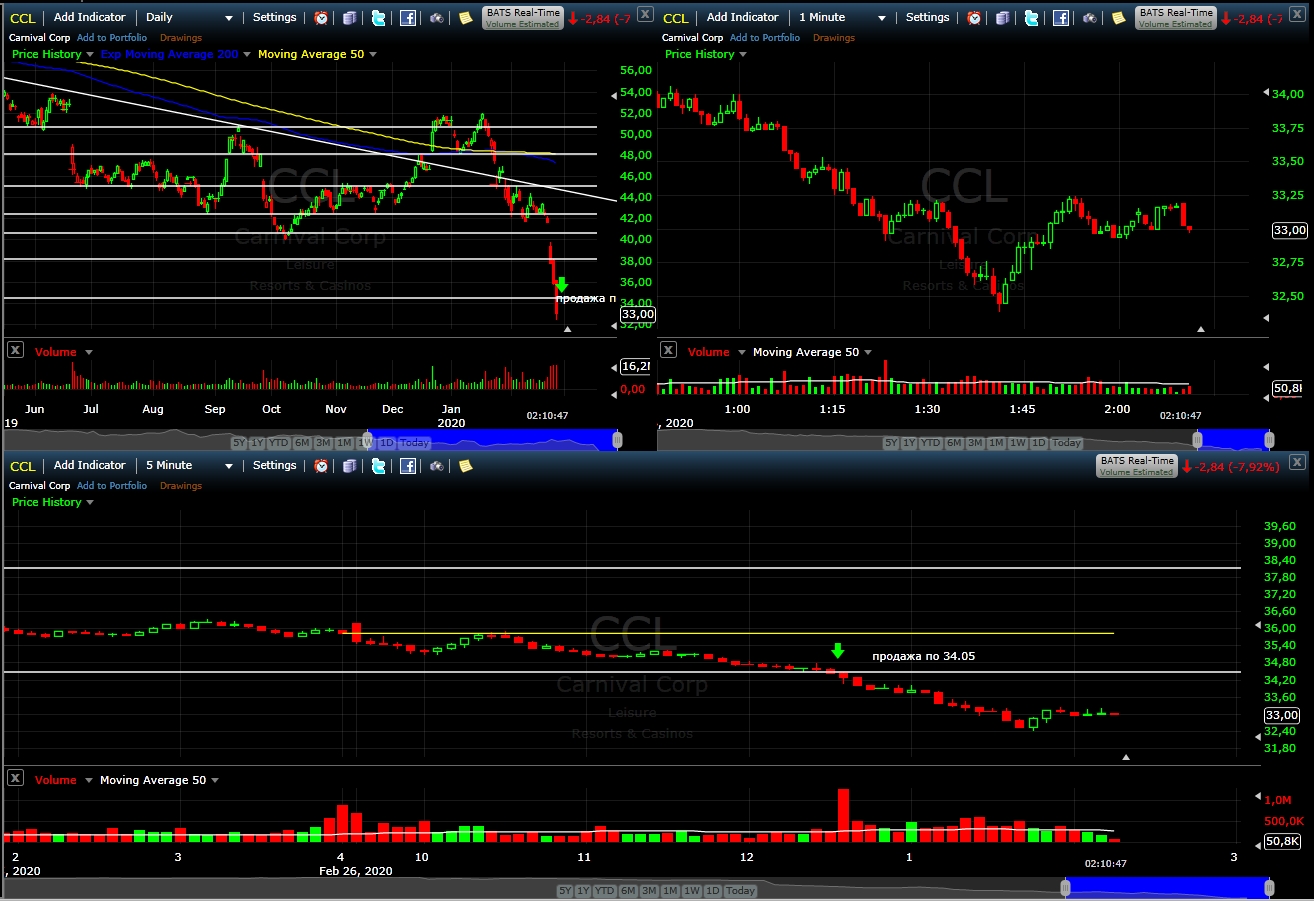Image resolution: width=1314 pixels, height=902 pixels.
Task: Share the Daily chart via Twitter icon
Action: [x=378, y=18]
